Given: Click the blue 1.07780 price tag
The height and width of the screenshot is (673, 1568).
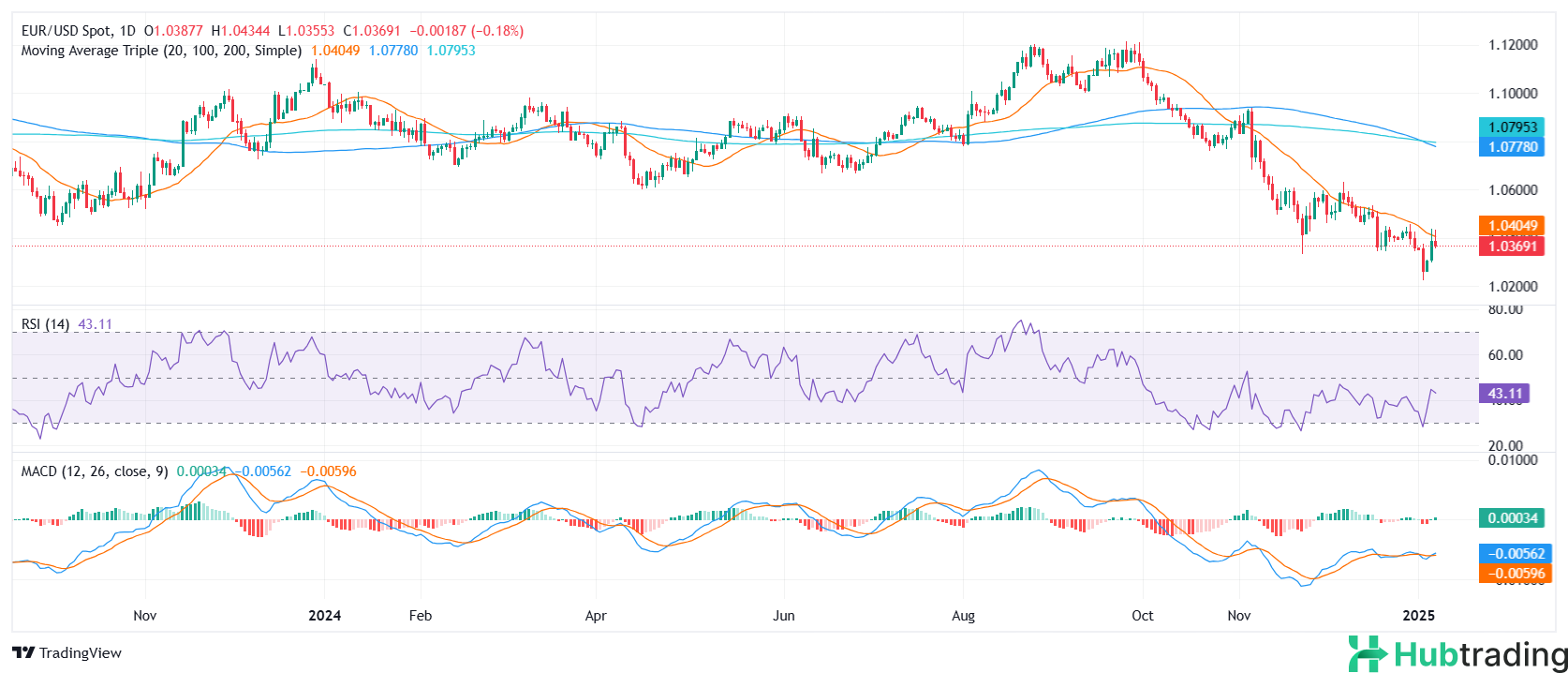Looking at the screenshot, I should 1512,147.
